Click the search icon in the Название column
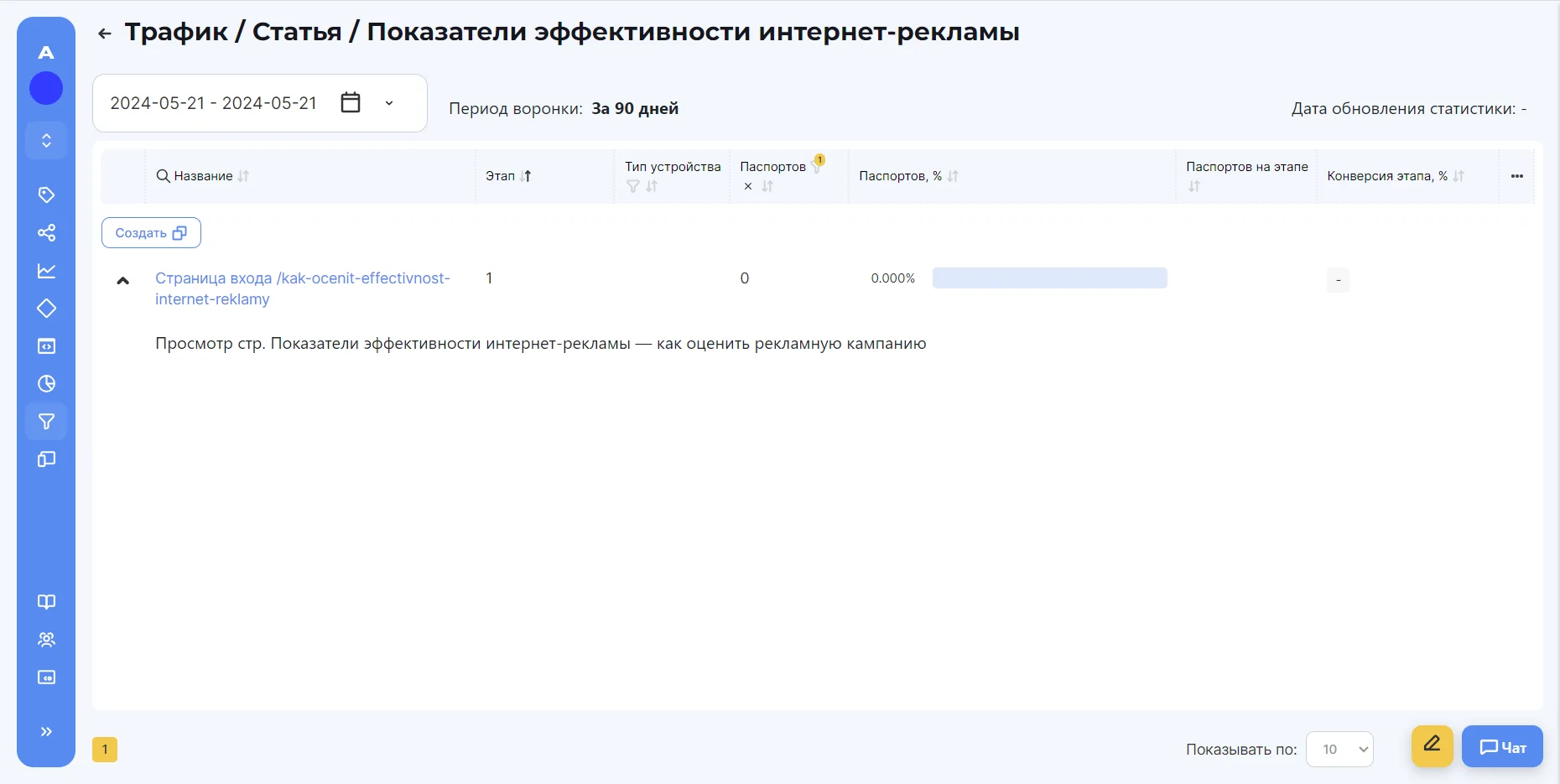Image resolution: width=1560 pixels, height=784 pixels. point(164,176)
